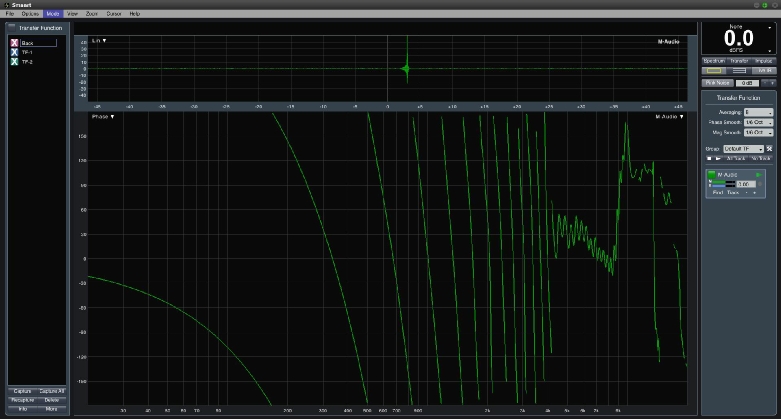Image resolution: width=781 pixels, height=419 pixels.
Task: Select the split-pane view layout icon
Action: click(738, 71)
